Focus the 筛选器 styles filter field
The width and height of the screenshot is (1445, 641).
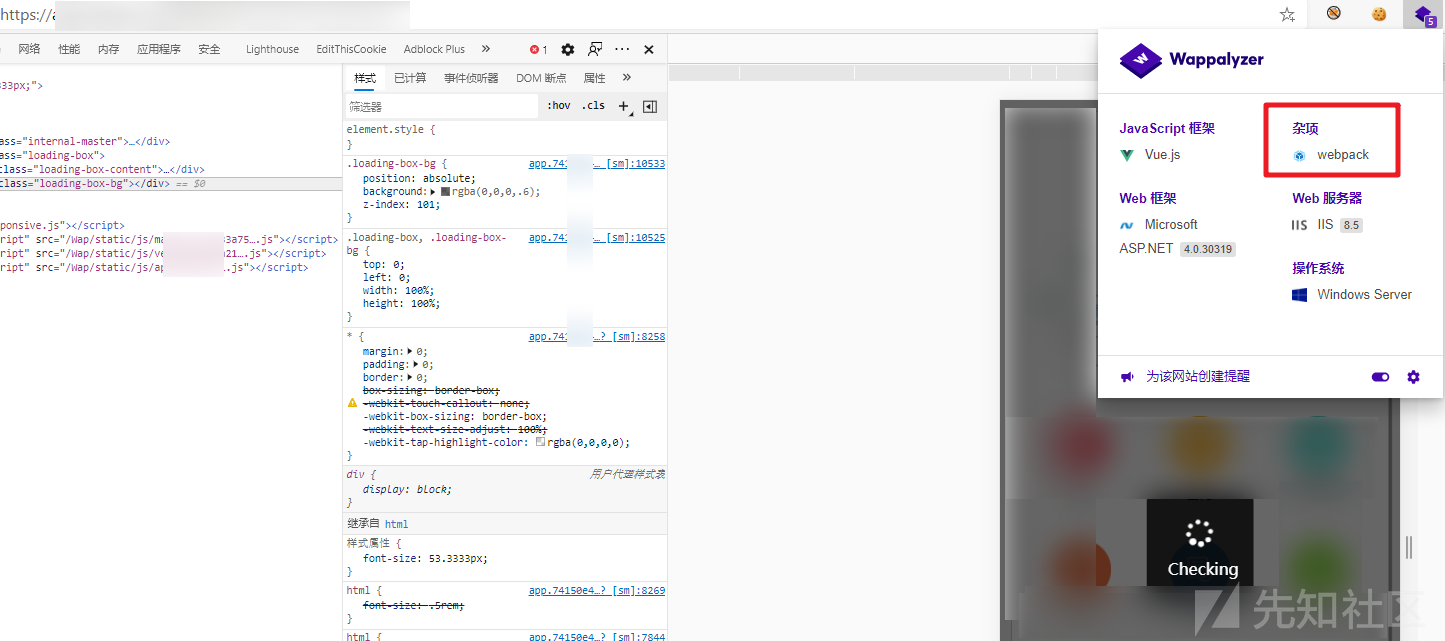tap(441, 106)
